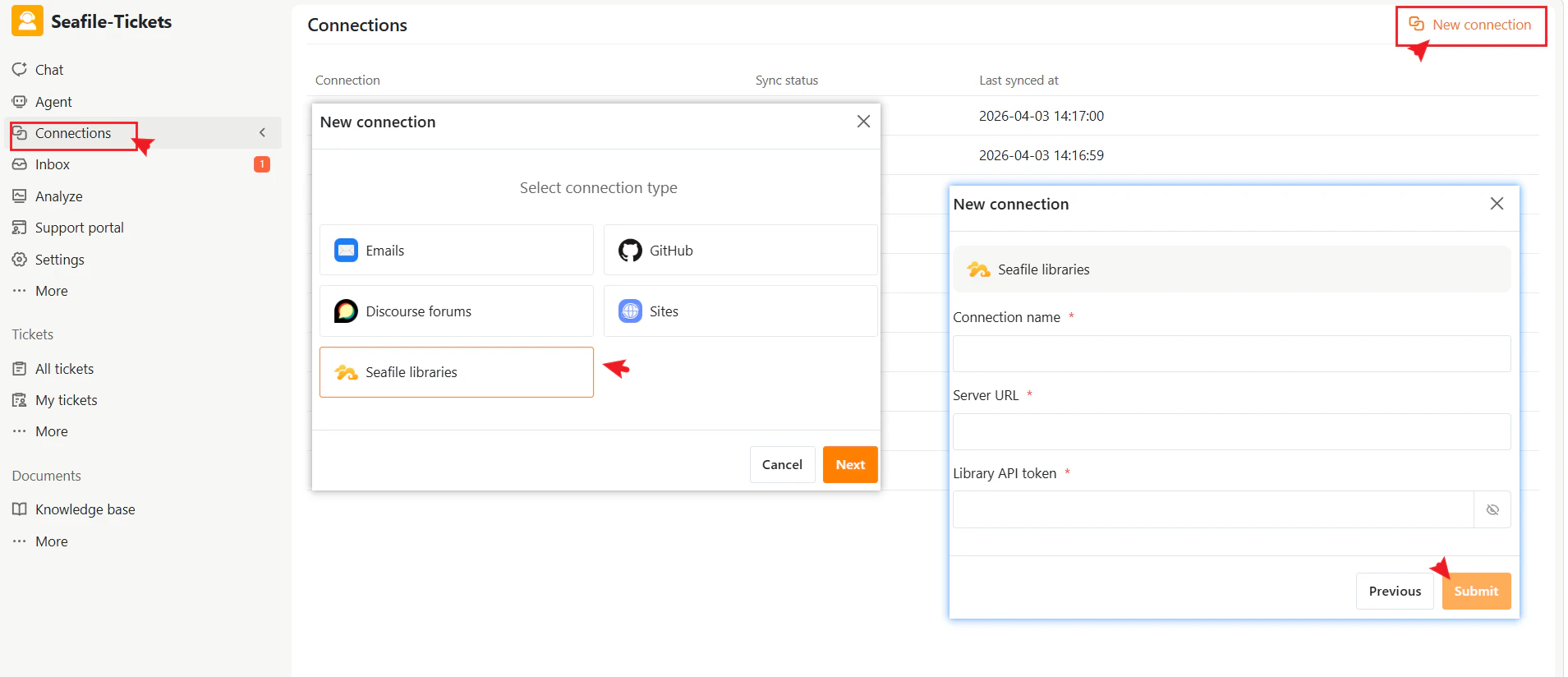Select Connections in the sidebar

coord(73,133)
